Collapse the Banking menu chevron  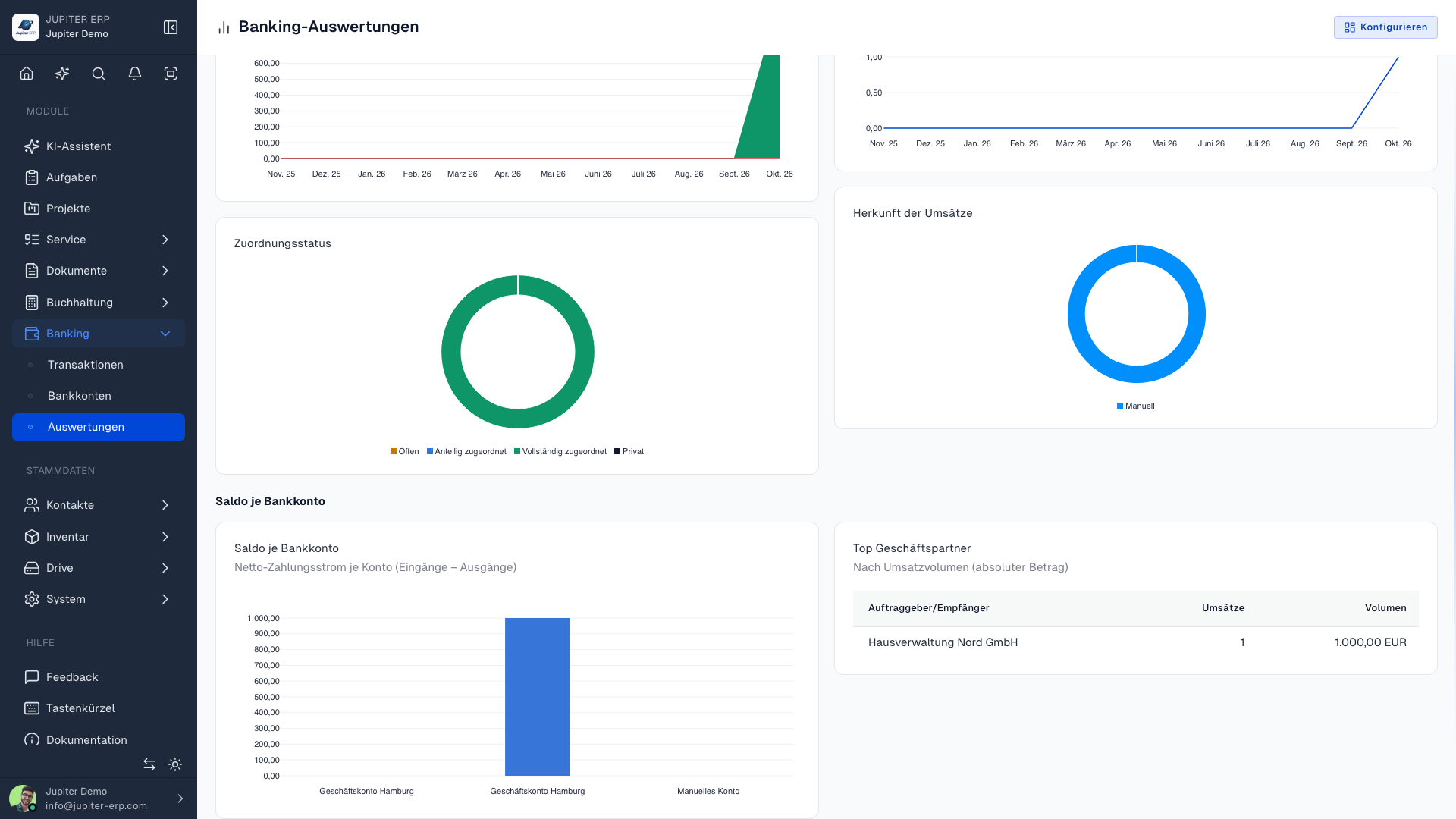(165, 334)
